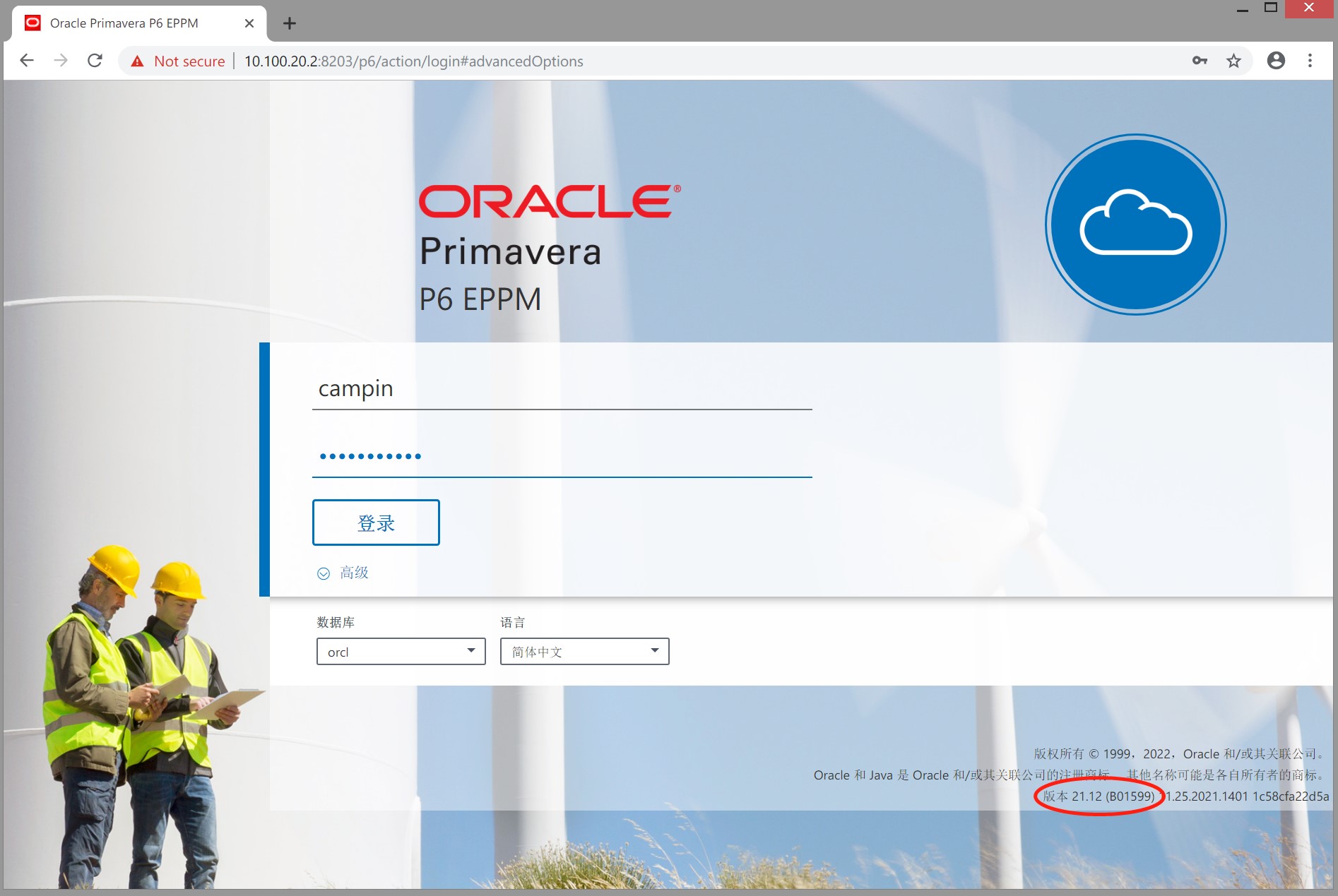Click the username field containing campin
The image size is (1338, 896).
(562, 389)
